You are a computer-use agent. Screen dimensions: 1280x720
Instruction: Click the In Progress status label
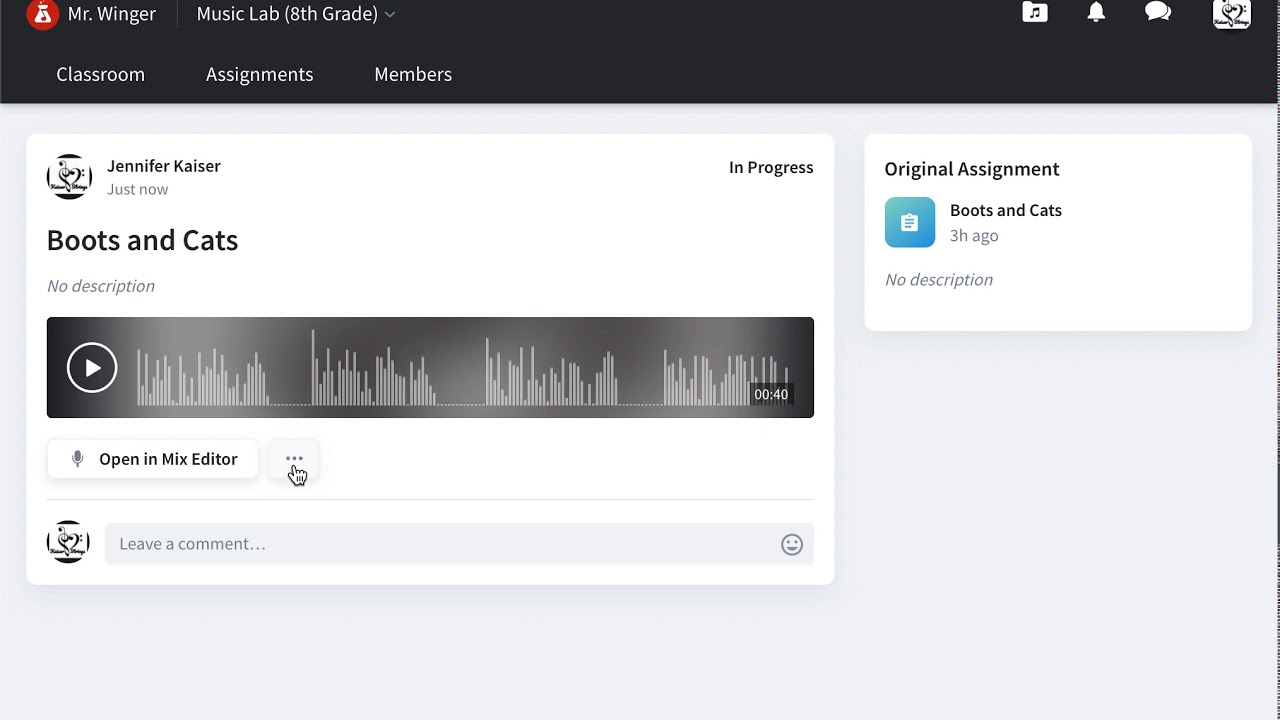click(x=771, y=167)
